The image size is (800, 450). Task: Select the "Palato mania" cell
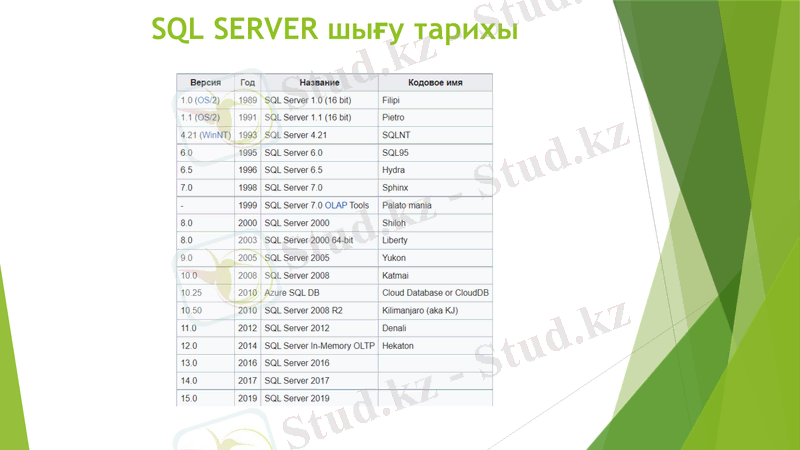click(408, 205)
